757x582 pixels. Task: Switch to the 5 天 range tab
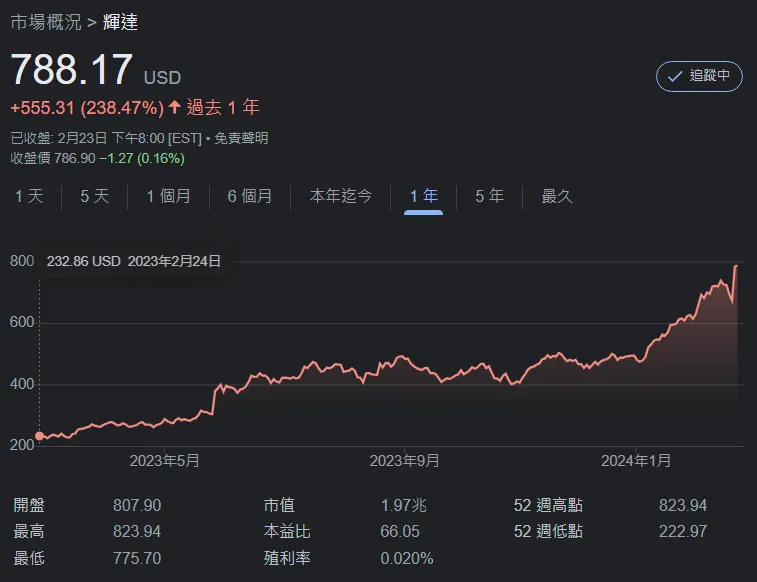click(95, 196)
